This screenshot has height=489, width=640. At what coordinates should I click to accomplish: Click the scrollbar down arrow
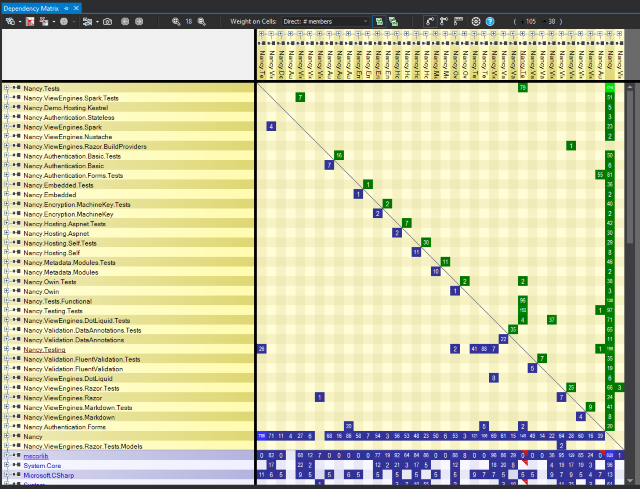click(630, 482)
